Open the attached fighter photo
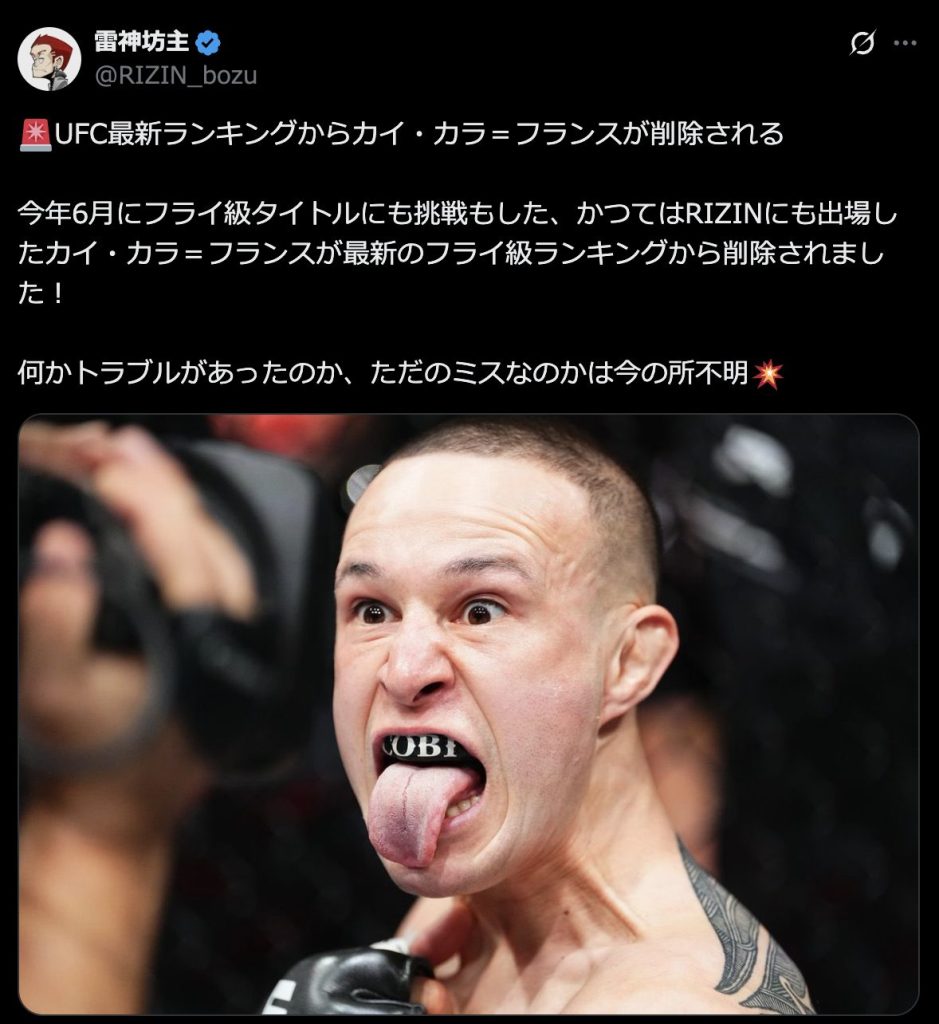This screenshot has height=1024, width=939. pyautogui.click(x=468, y=714)
